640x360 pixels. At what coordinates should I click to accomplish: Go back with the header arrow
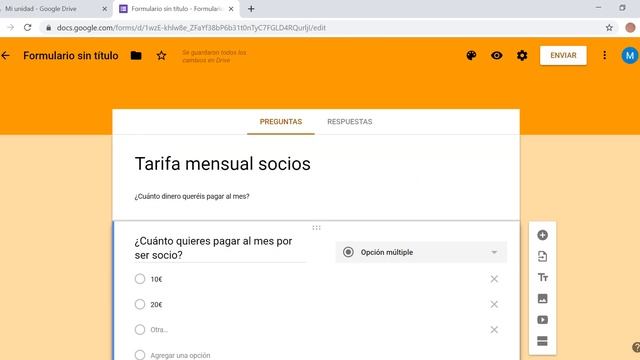point(5,56)
